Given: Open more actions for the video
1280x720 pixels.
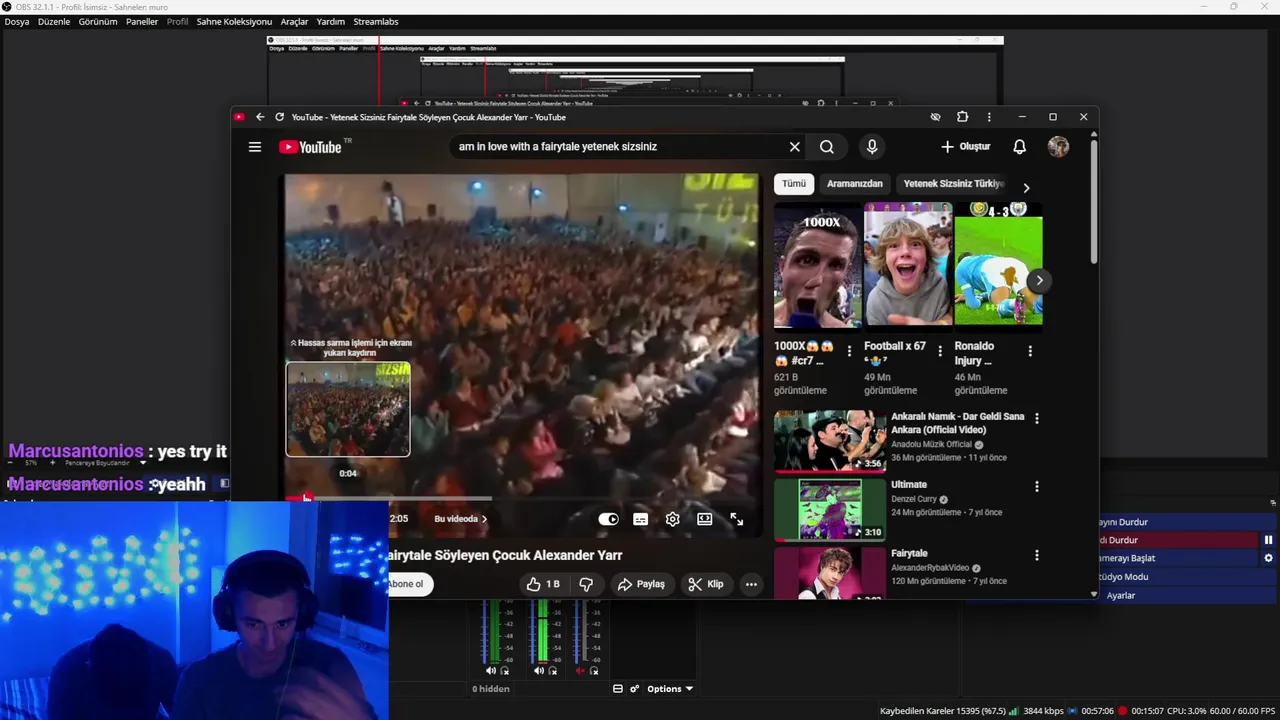Looking at the screenshot, I should point(751,584).
